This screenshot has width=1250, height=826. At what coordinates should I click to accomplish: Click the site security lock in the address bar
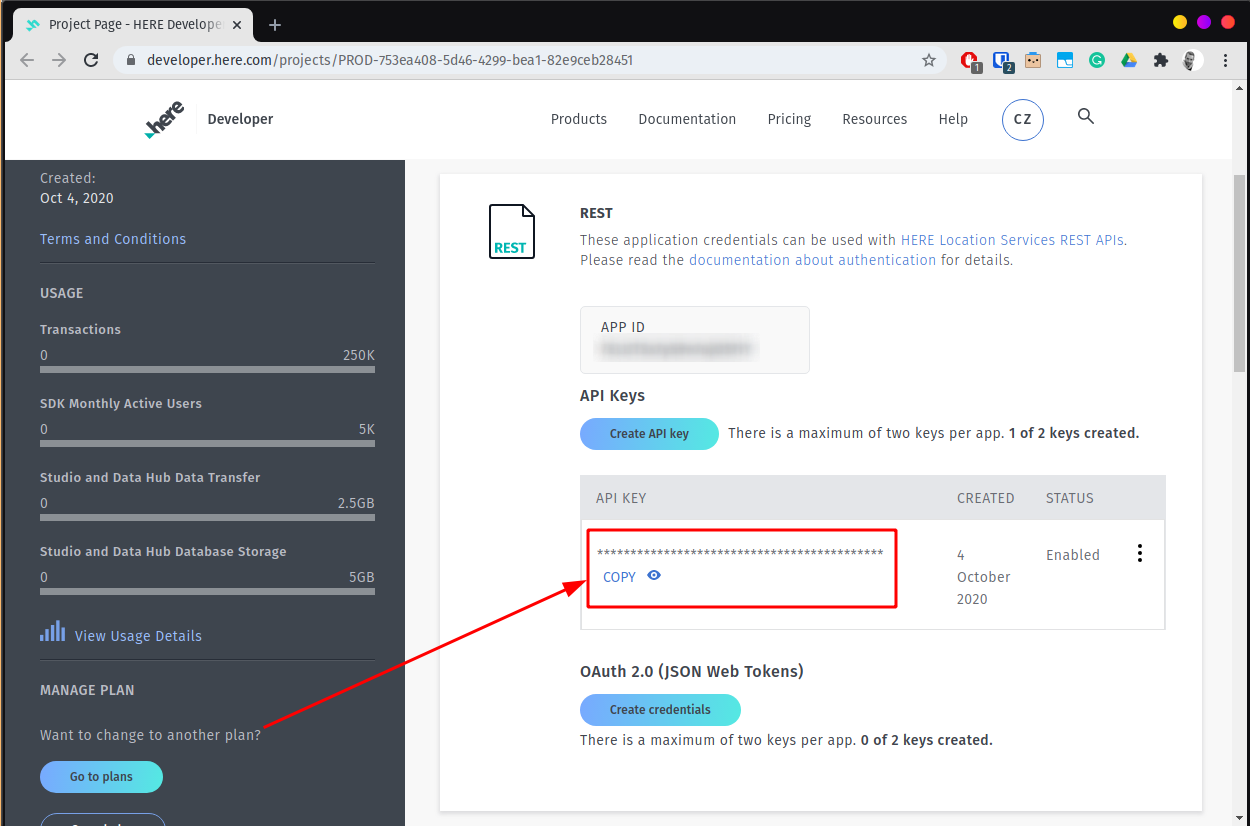click(129, 60)
